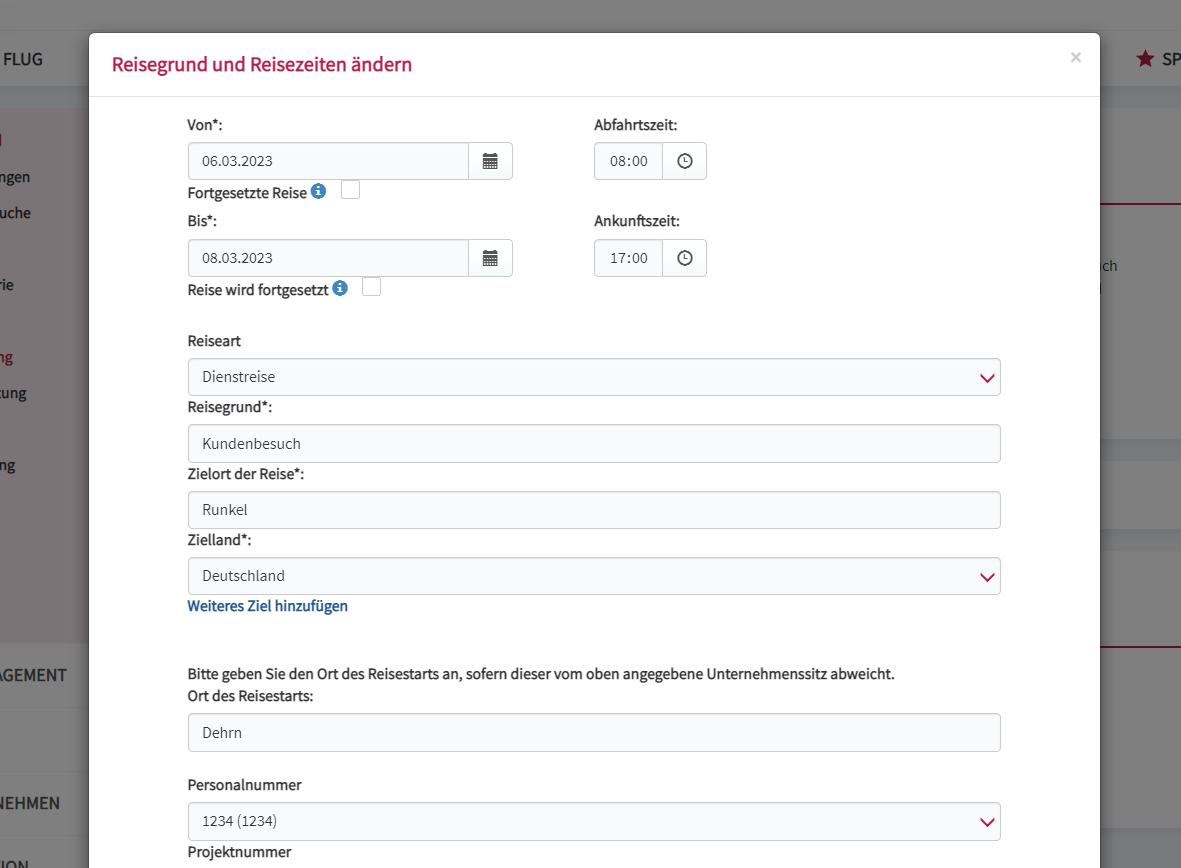
Task: Select the FLUG tab in the background
Action: [x=23, y=60]
